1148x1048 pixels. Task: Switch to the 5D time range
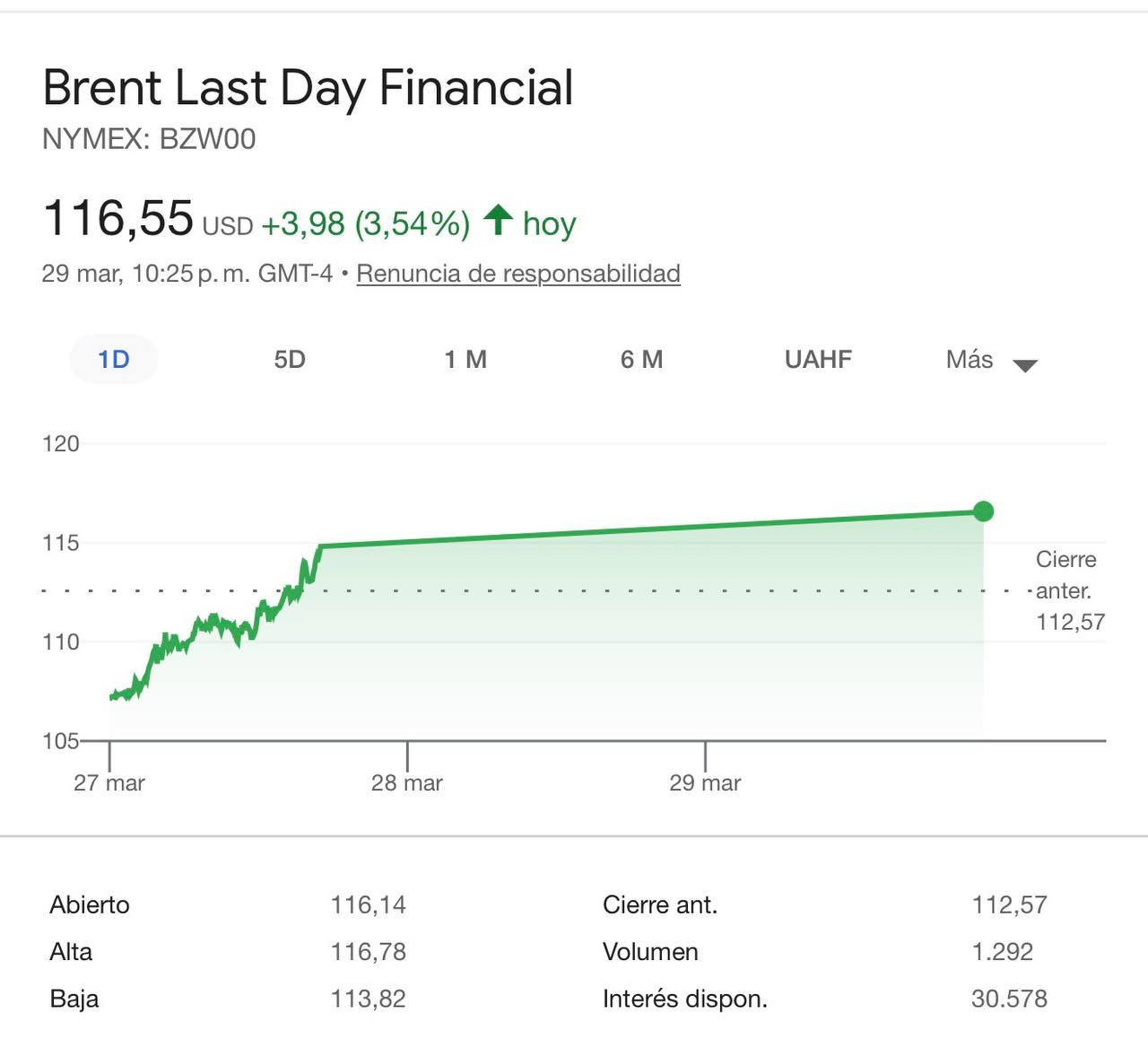(289, 359)
